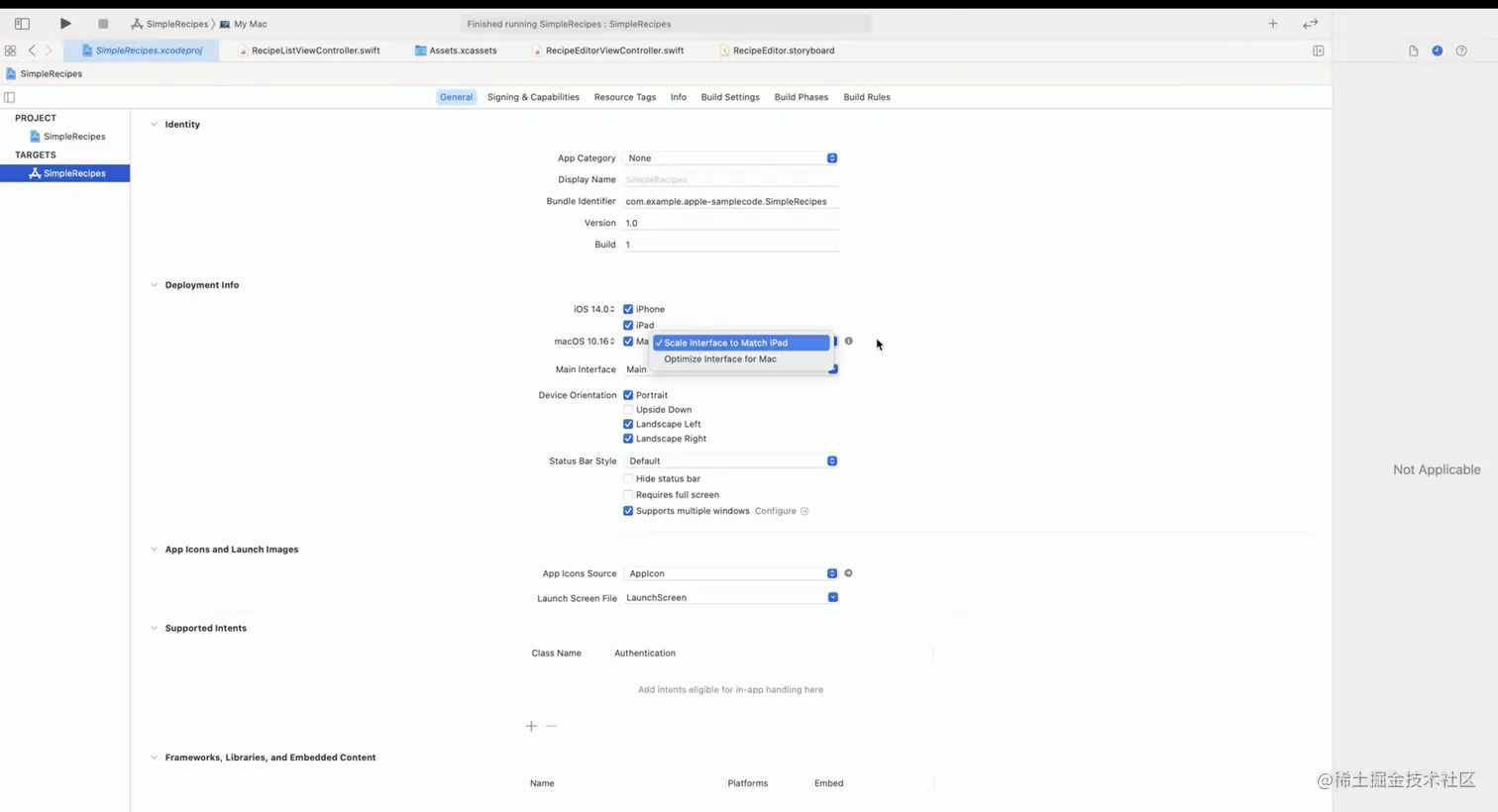Viewport: 1498px width, 812px height.
Task: Open RecipeEditorViewController.swift tab
Action: click(608, 51)
